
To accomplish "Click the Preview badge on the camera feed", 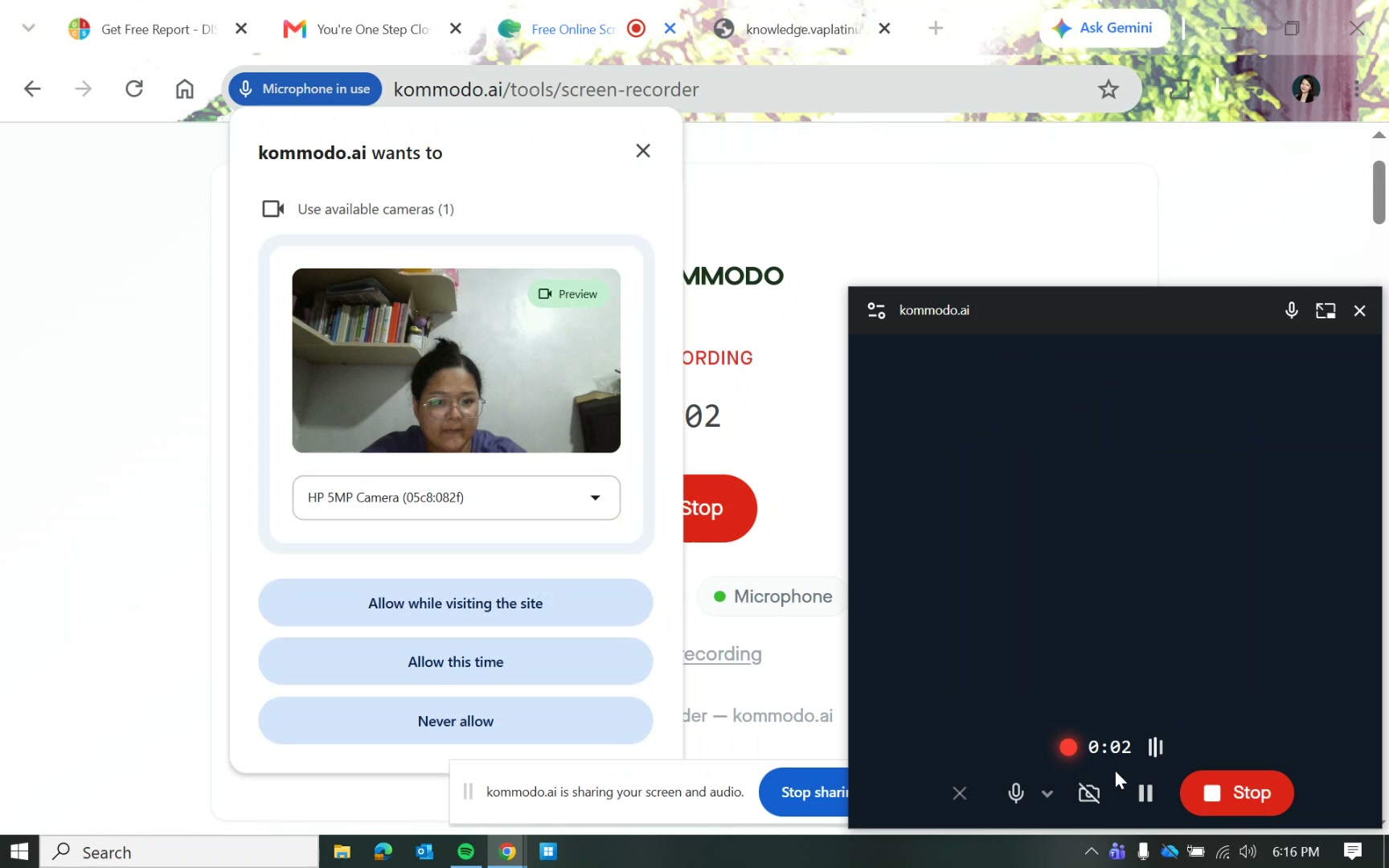I will point(568,294).
